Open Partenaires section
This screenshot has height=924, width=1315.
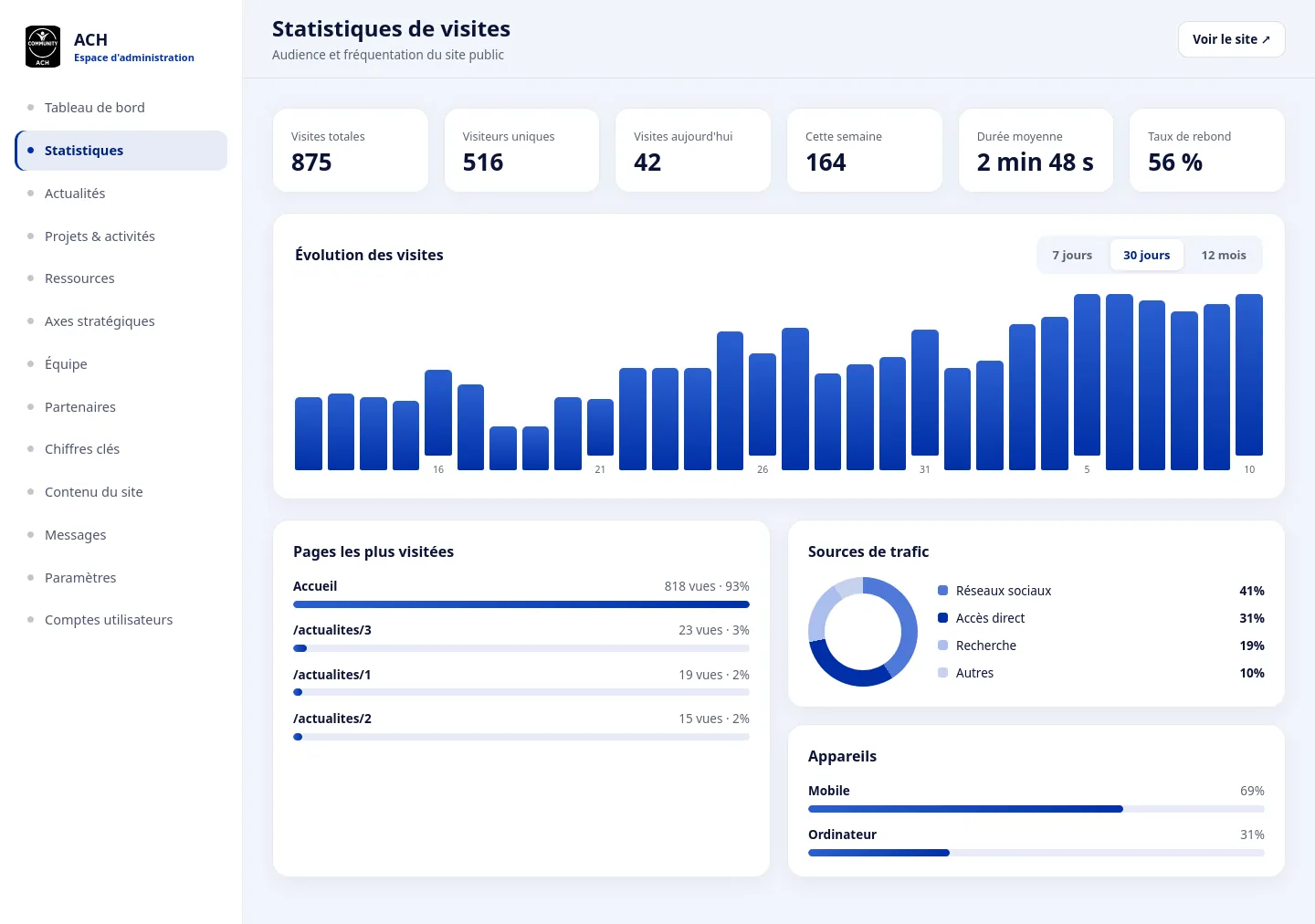tap(121, 407)
